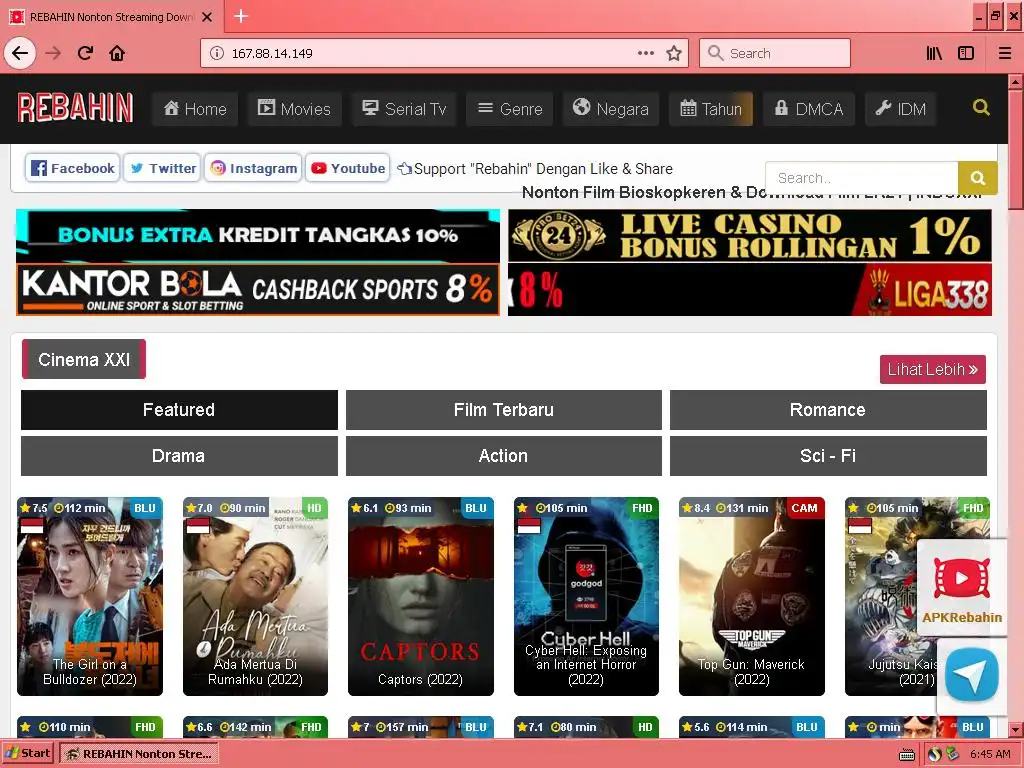The height and width of the screenshot is (768, 1024).
Task: Show site information icon in address bar
Action: click(217, 53)
